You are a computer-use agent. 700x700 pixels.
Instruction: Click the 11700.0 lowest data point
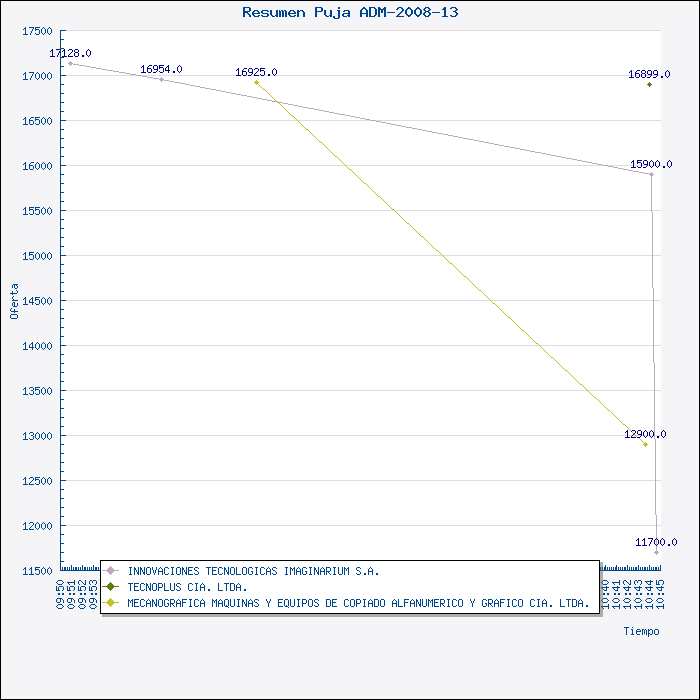[656, 553]
